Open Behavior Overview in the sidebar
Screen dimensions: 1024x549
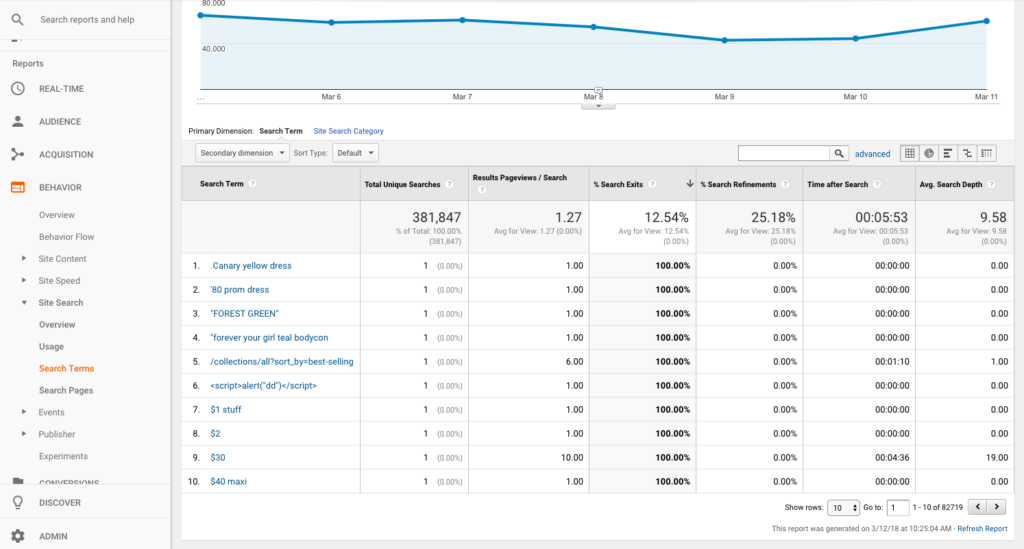click(57, 215)
